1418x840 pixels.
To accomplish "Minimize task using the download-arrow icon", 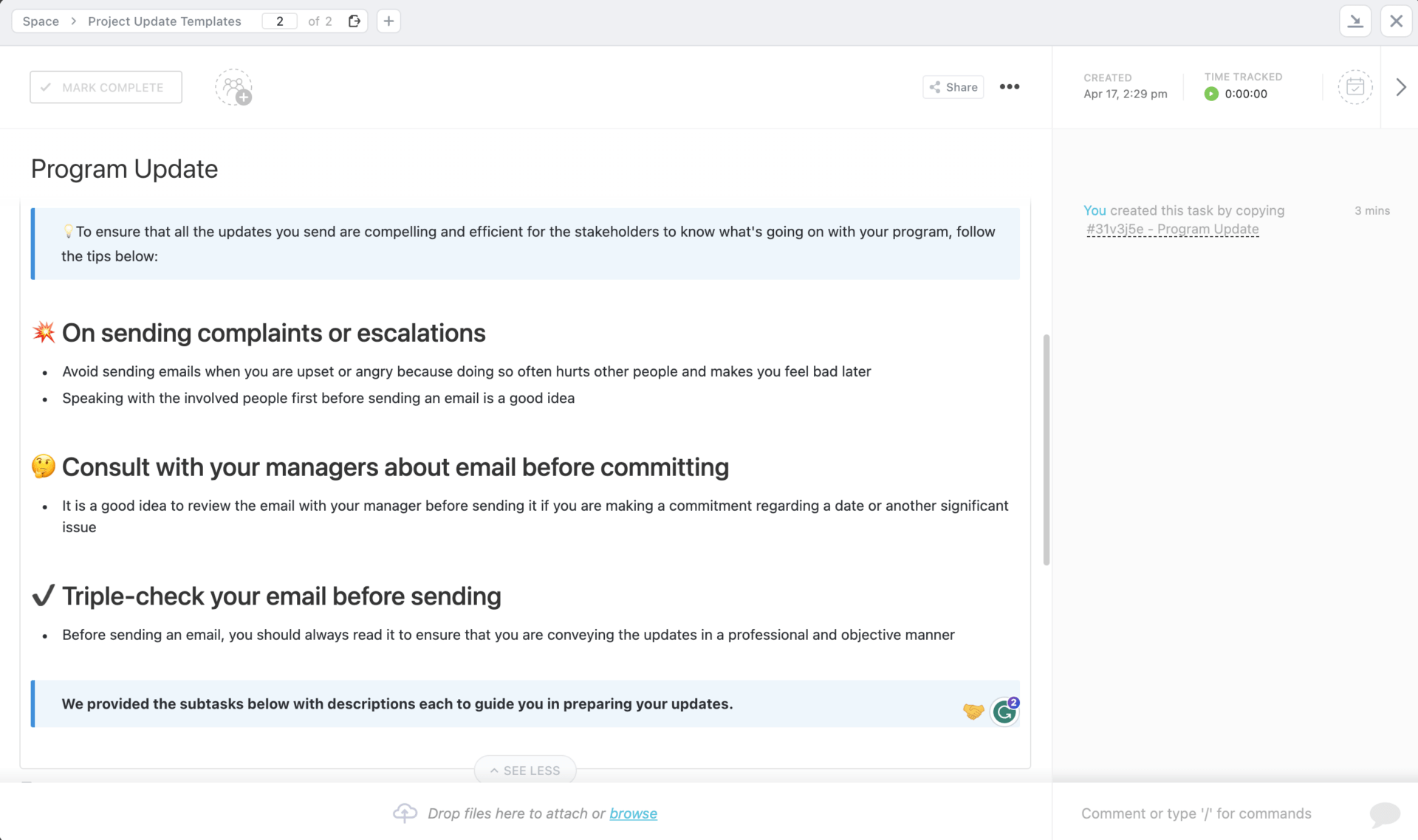I will 1354,21.
